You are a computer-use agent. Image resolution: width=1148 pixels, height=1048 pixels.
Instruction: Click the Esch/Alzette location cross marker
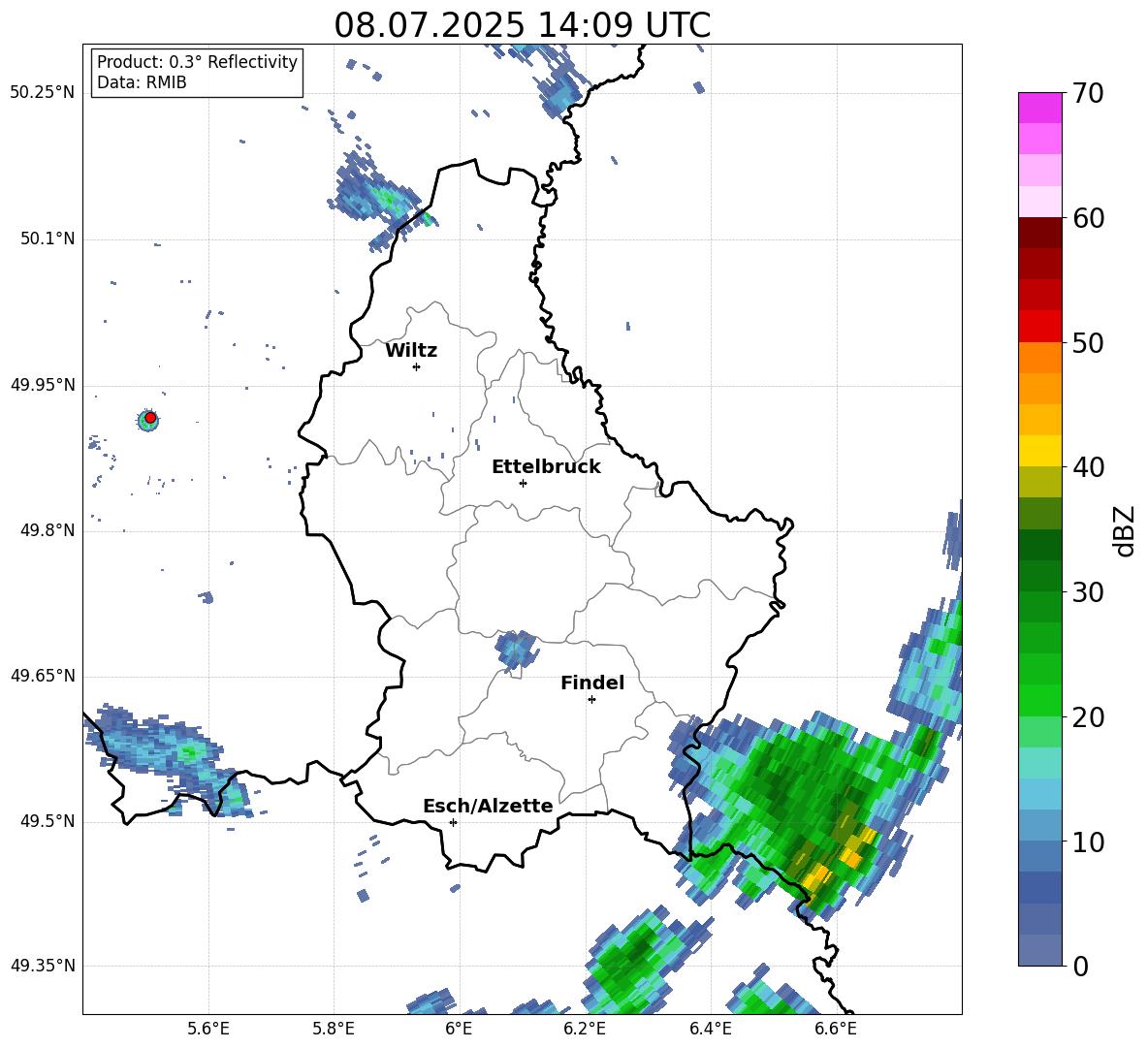click(x=453, y=822)
